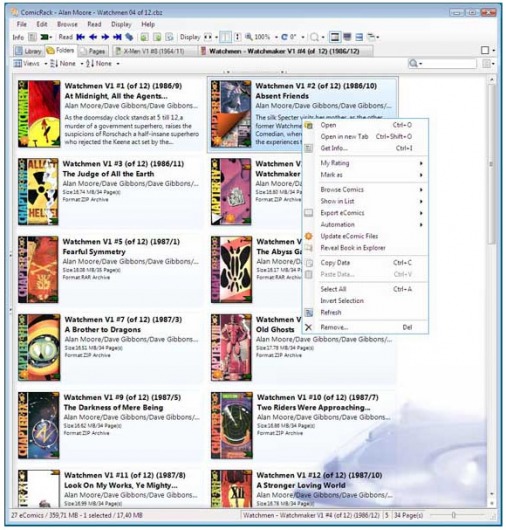Click the rotate icon beside 0°
This screenshot has width=506, height=530.
pyautogui.click(x=284, y=37)
